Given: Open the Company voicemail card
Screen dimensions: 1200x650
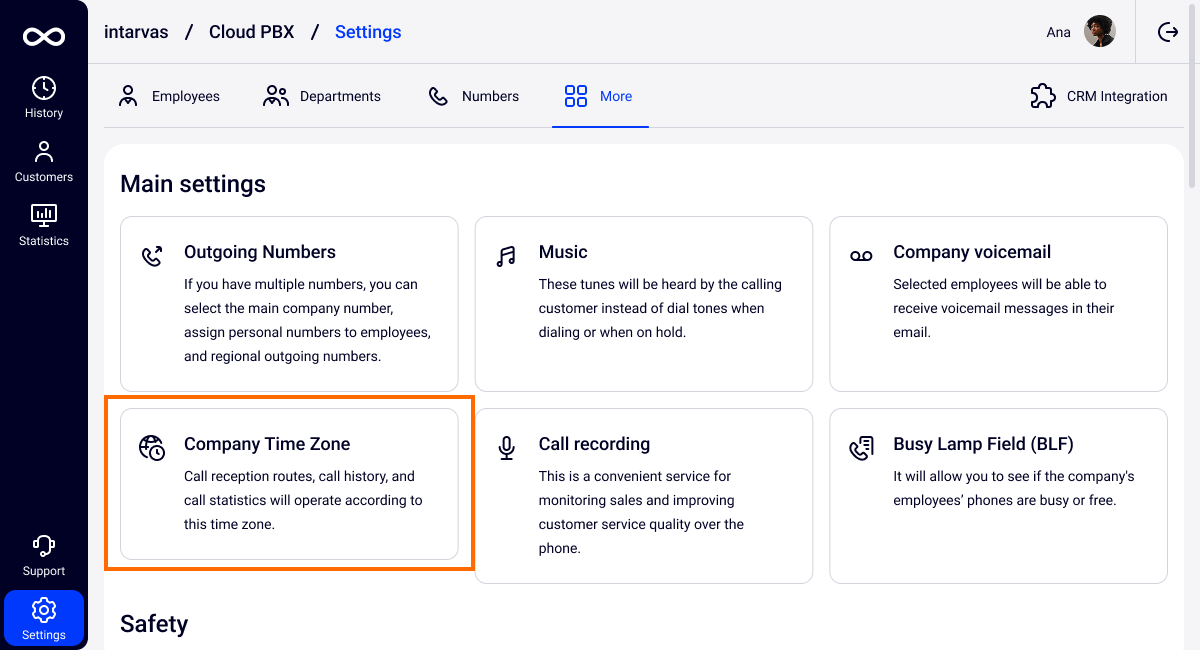Looking at the screenshot, I should [x=998, y=304].
